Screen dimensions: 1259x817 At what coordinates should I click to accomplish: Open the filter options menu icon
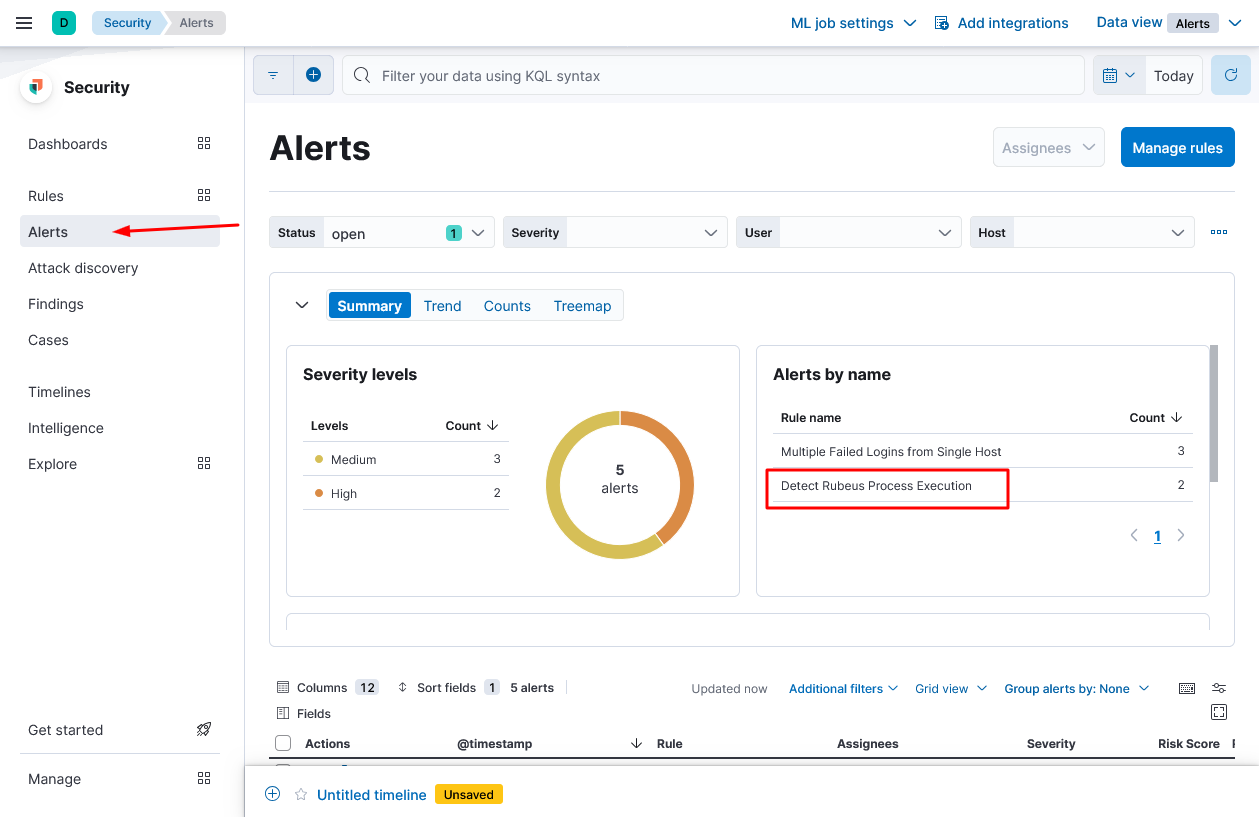click(273, 75)
